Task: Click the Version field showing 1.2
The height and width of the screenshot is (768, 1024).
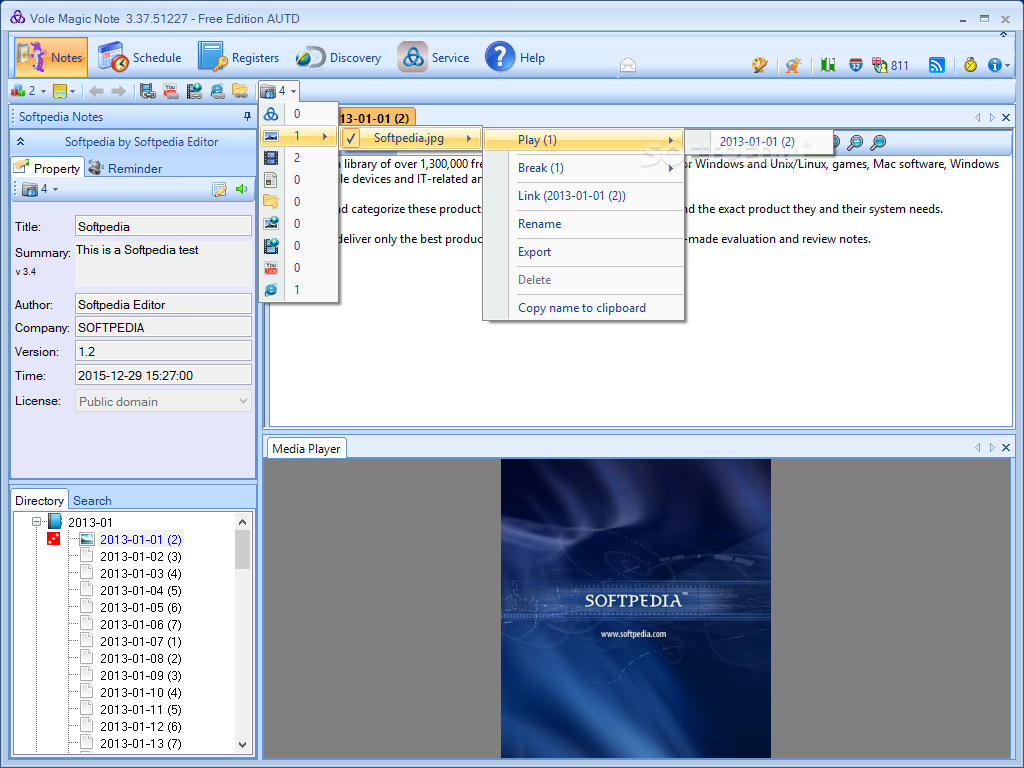Action: point(163,351)
